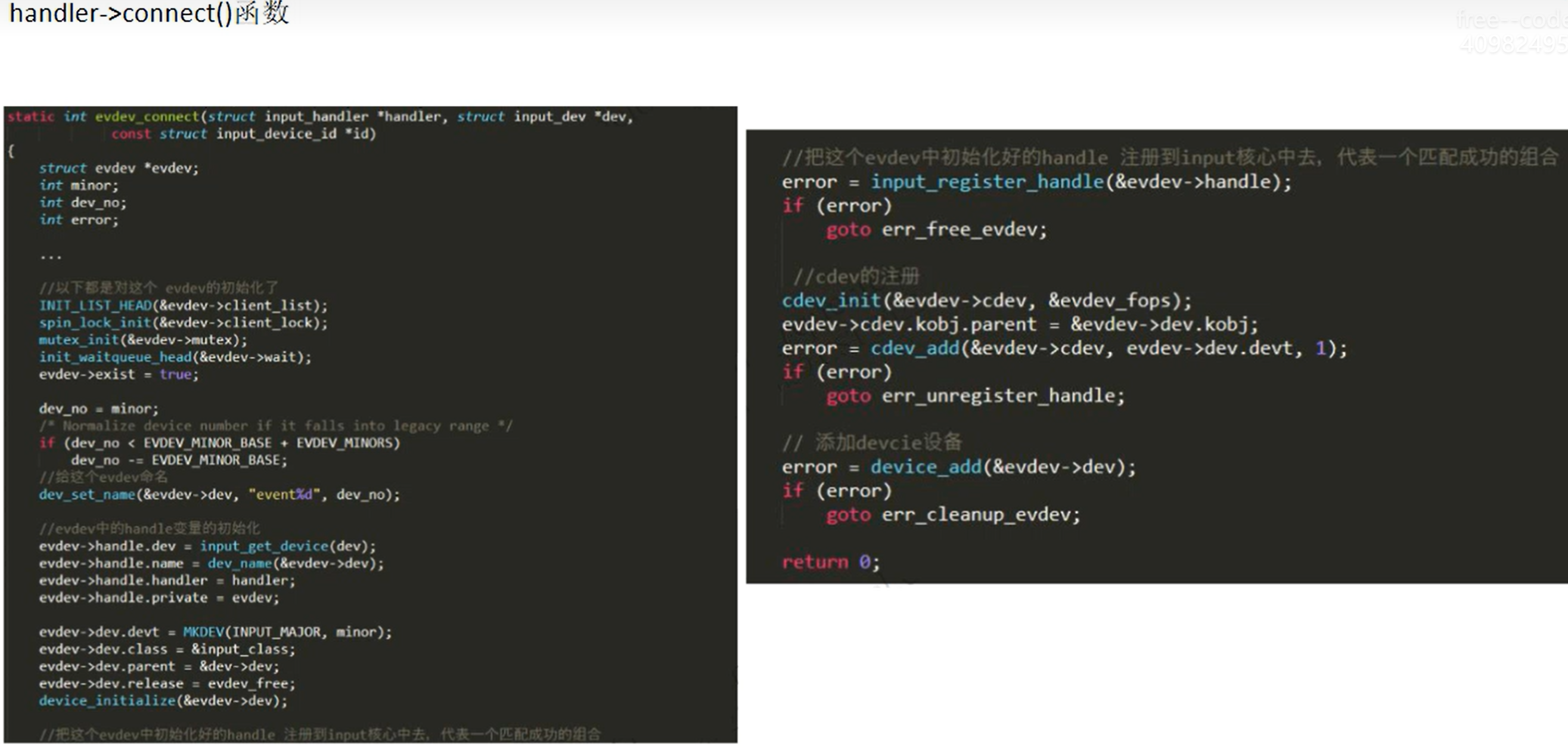Click 'device_initialize(&evdev->dev);'
Viewport: 1568px width, 746px height.
point(163,700)
